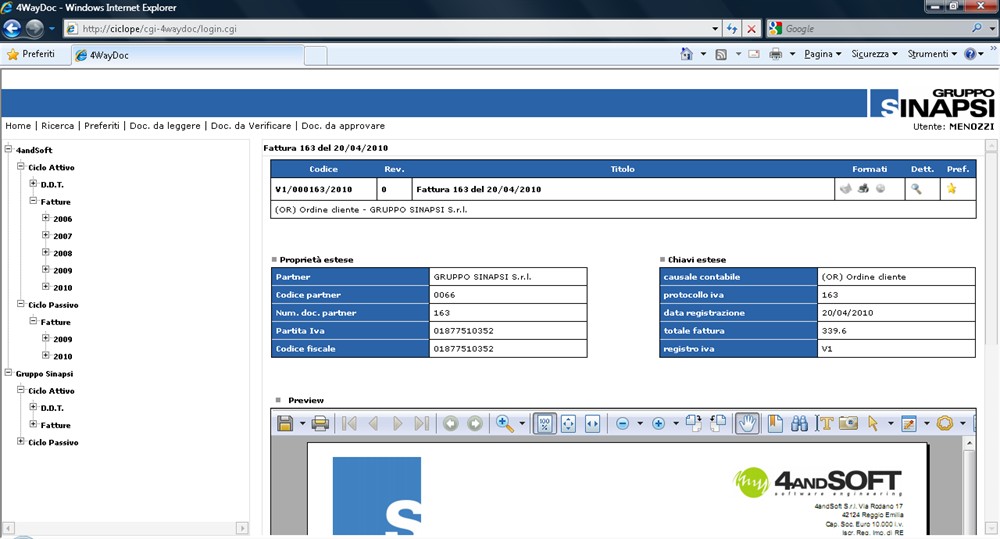Screen dimensions: 1000x539
Task: Zoom out with the minus icon
Action: [622, 424]
